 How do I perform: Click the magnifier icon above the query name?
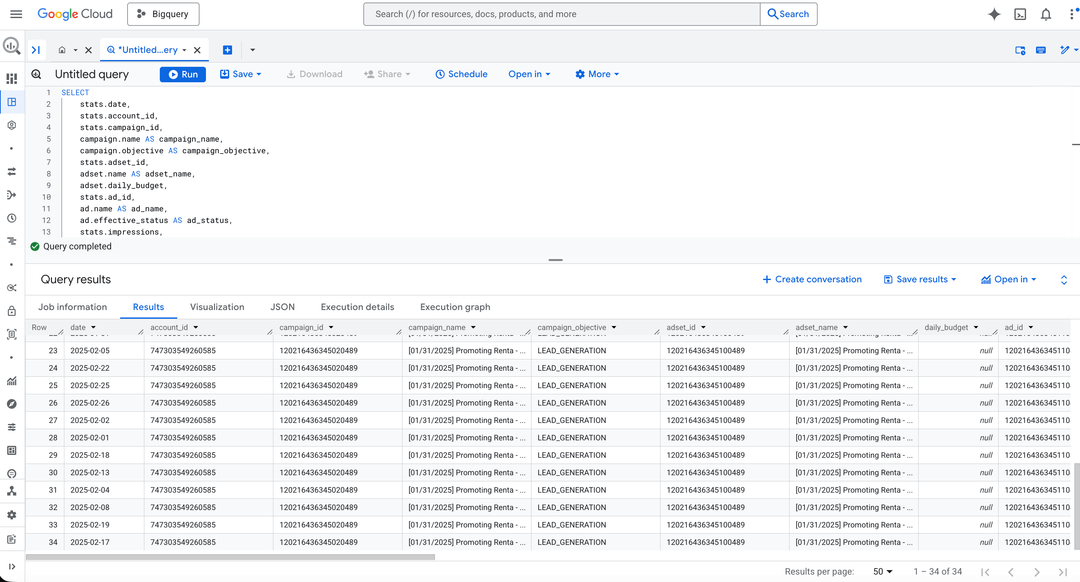click(x=36, y=74)
